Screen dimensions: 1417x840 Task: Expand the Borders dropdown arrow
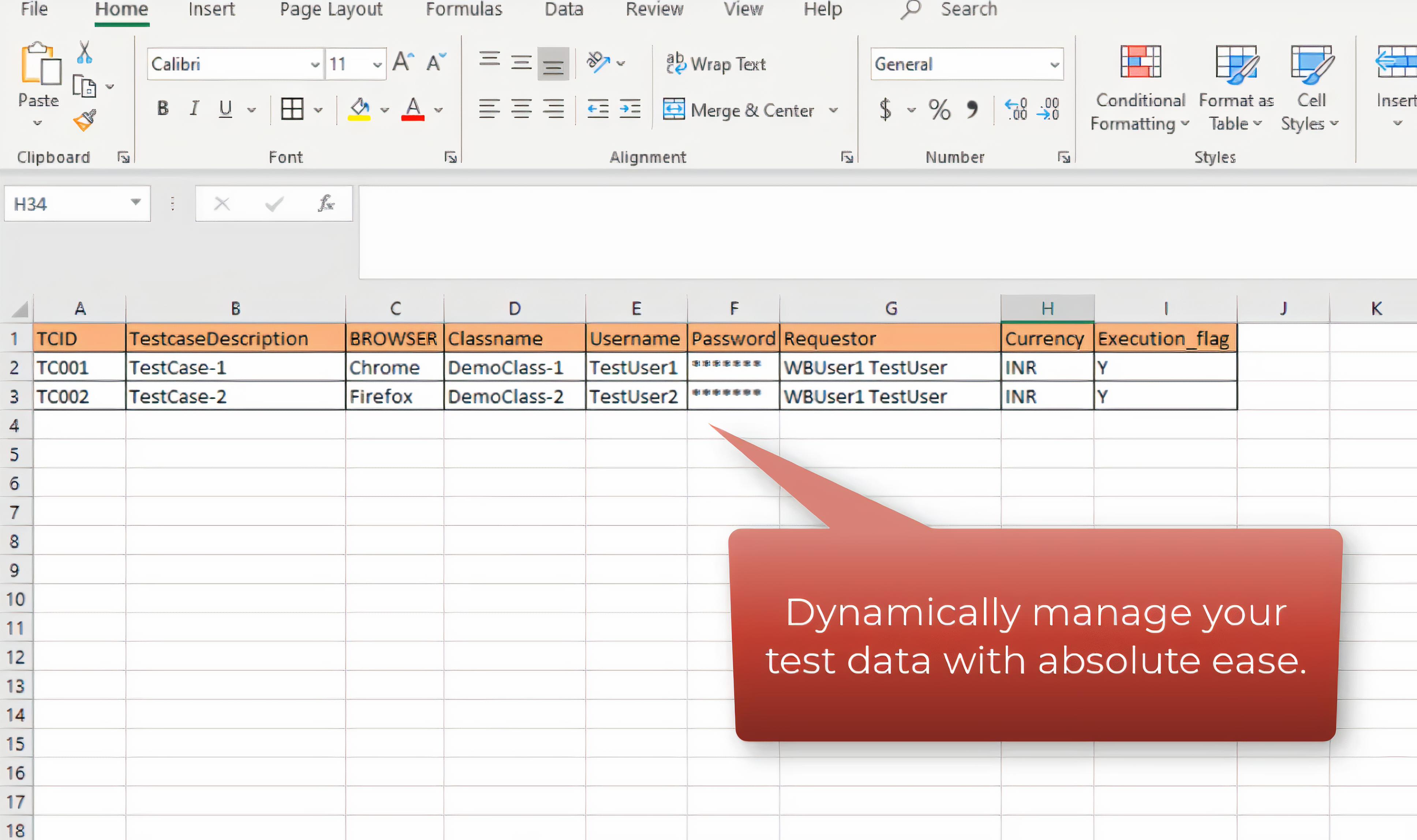[318, 110]
